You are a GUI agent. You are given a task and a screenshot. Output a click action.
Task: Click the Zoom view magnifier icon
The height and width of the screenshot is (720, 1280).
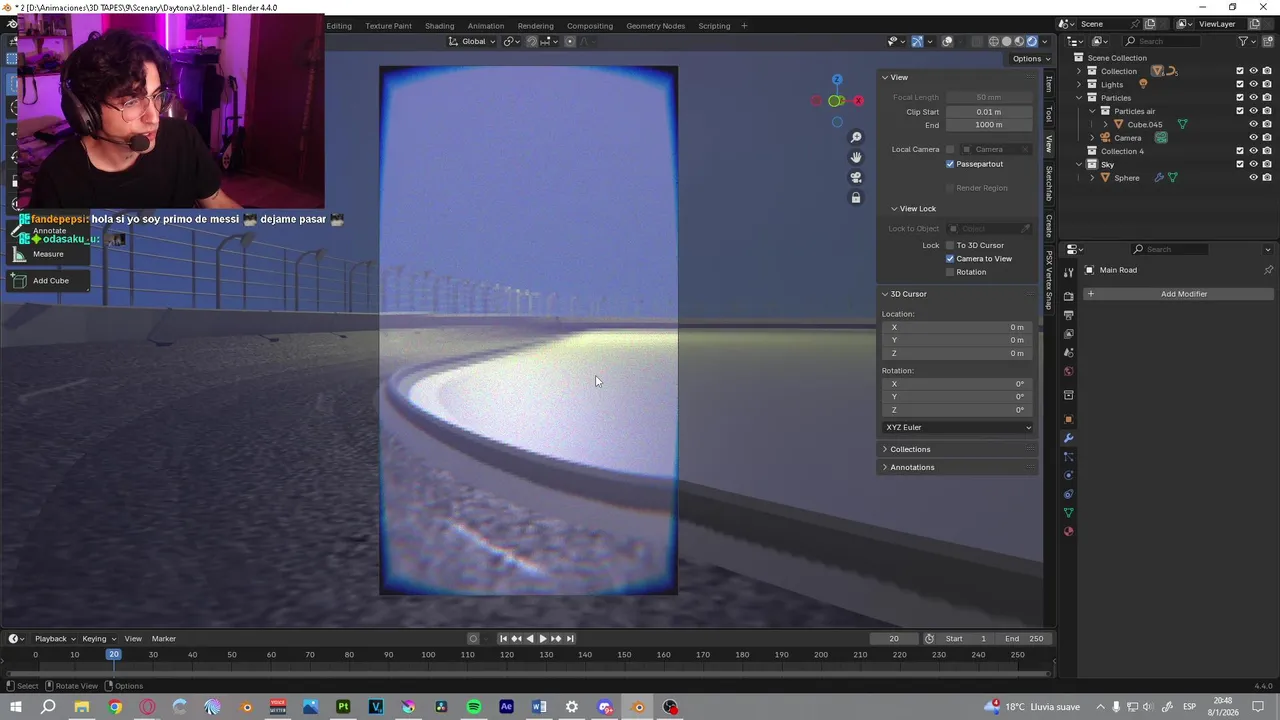point(856,137)
